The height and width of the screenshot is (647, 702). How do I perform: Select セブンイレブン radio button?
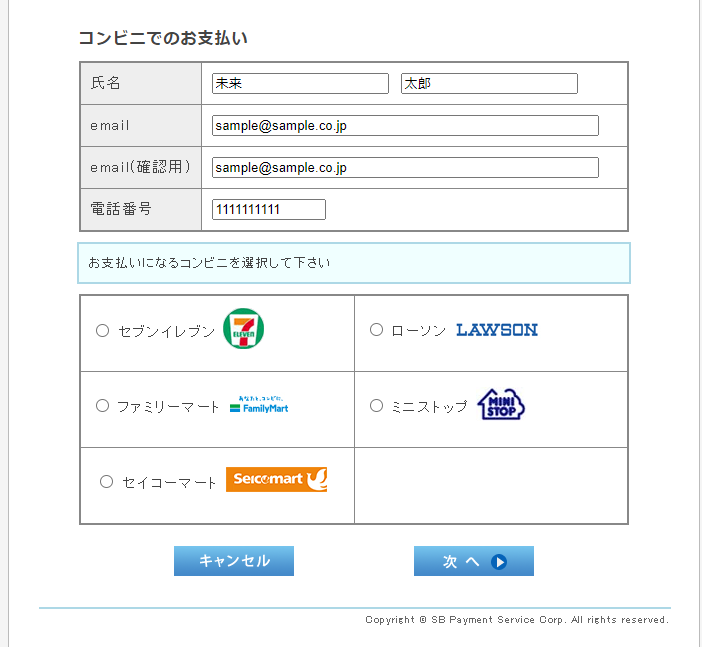pos(102,330)
